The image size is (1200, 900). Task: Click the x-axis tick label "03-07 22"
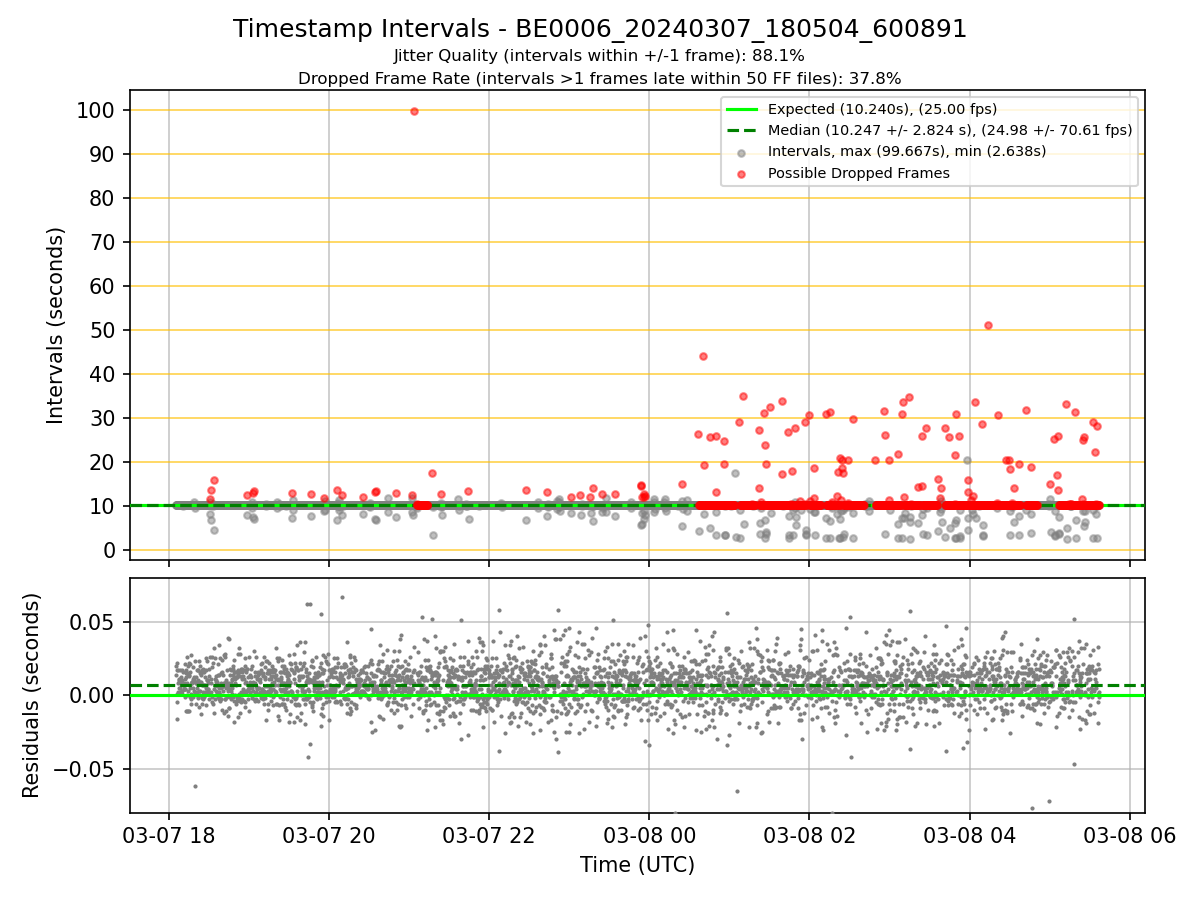click(489, 835)
